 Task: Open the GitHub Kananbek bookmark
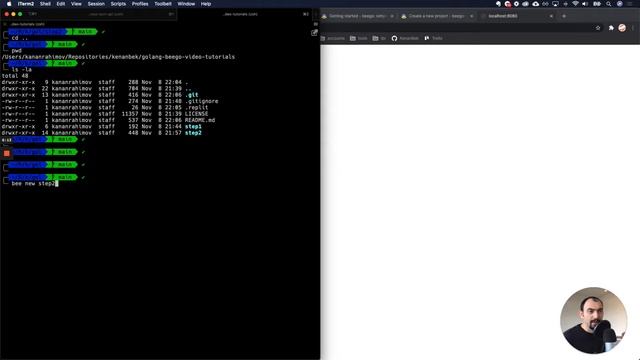click(405, 38)
